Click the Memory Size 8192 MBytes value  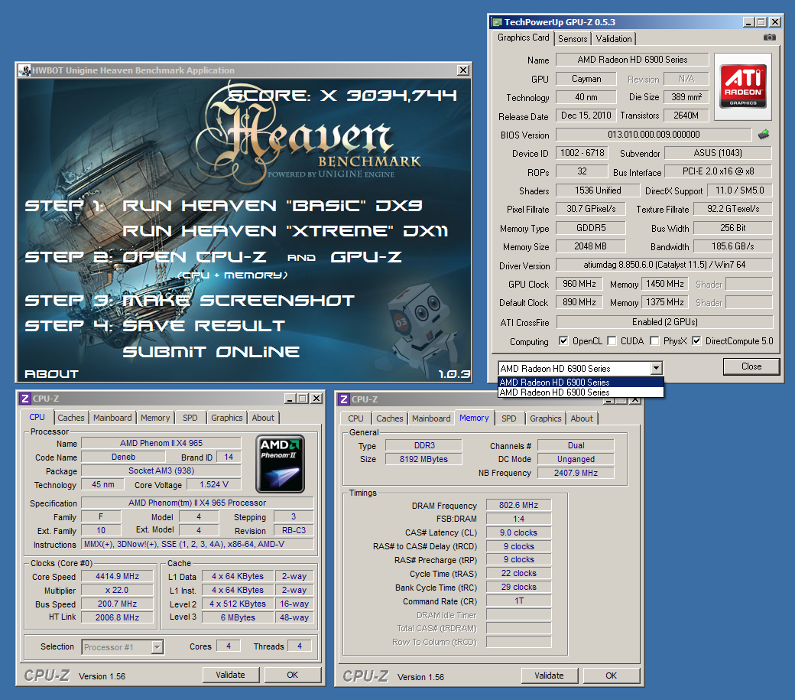click(x=423, y=459)
